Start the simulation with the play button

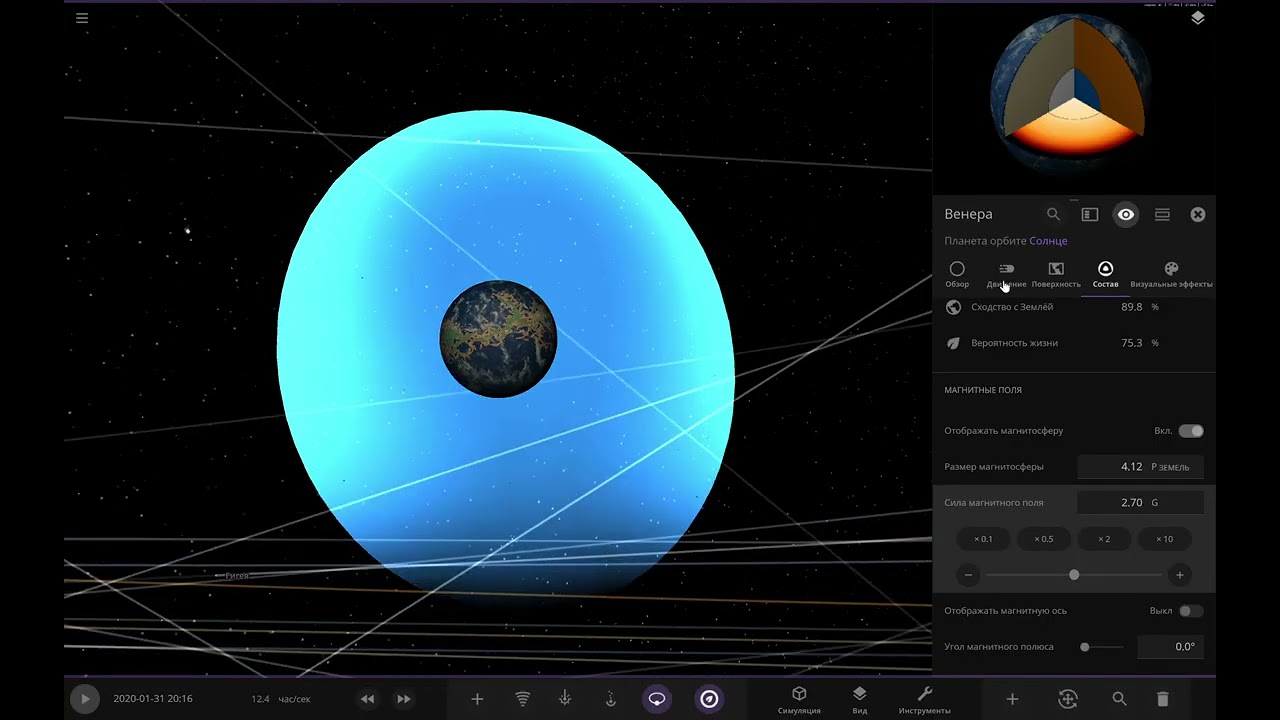[x=85, y=699]
